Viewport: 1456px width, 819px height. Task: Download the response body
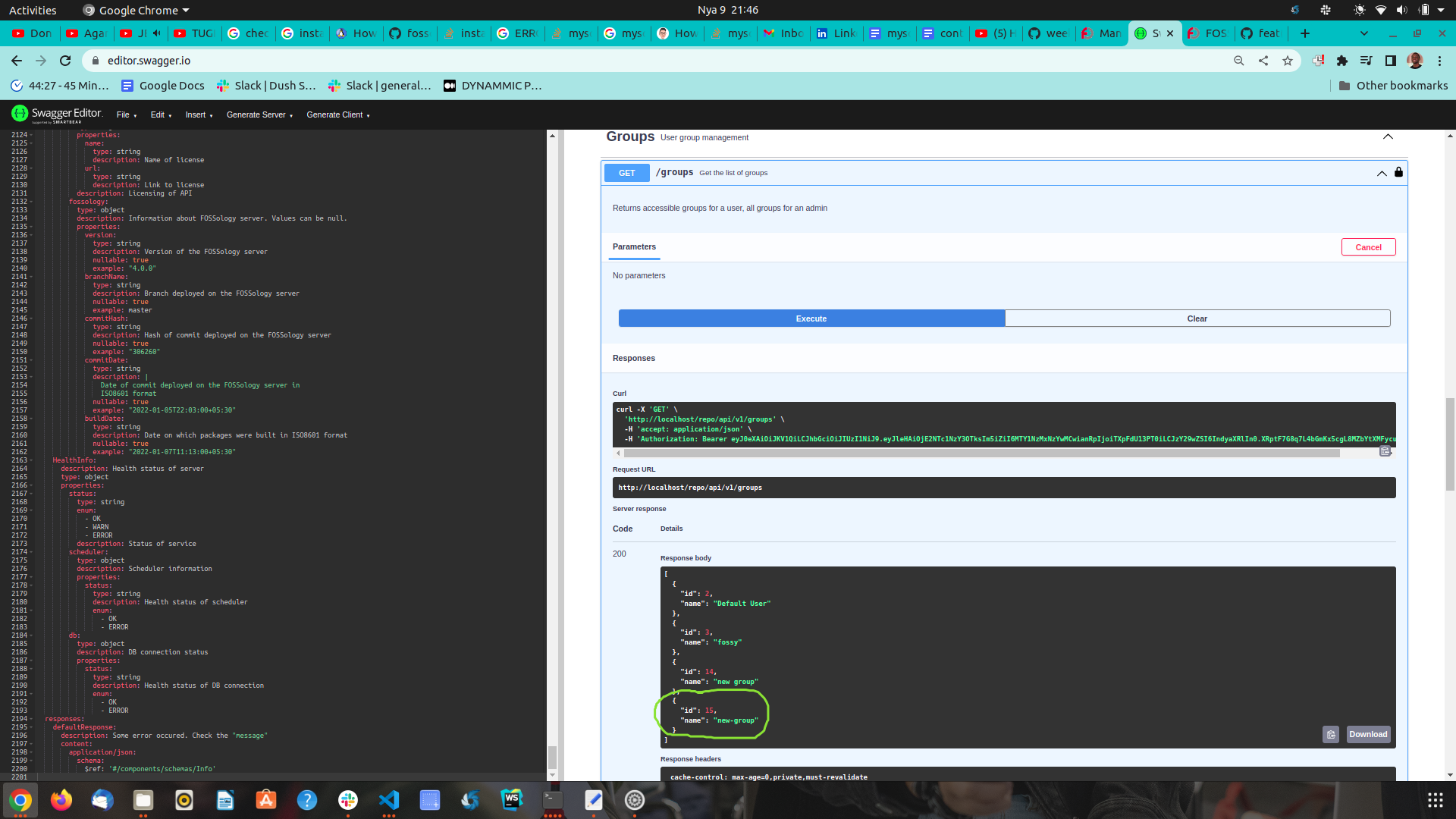point(1368,734)
